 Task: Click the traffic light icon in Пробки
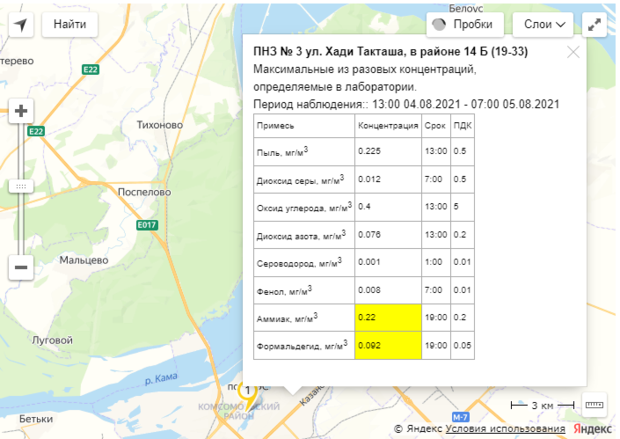[441, 24]
